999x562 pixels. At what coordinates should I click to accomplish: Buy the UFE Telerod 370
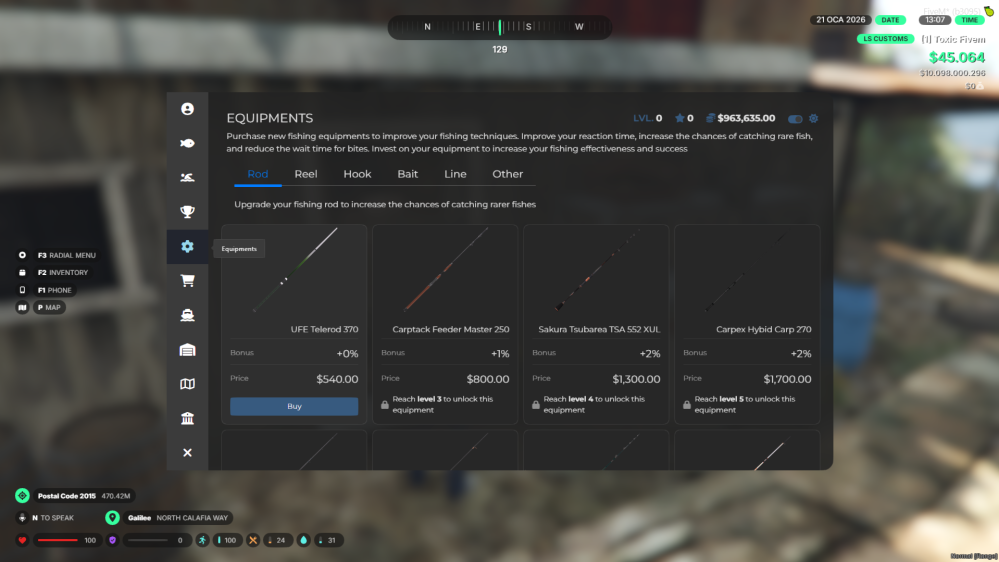(294, 407)
